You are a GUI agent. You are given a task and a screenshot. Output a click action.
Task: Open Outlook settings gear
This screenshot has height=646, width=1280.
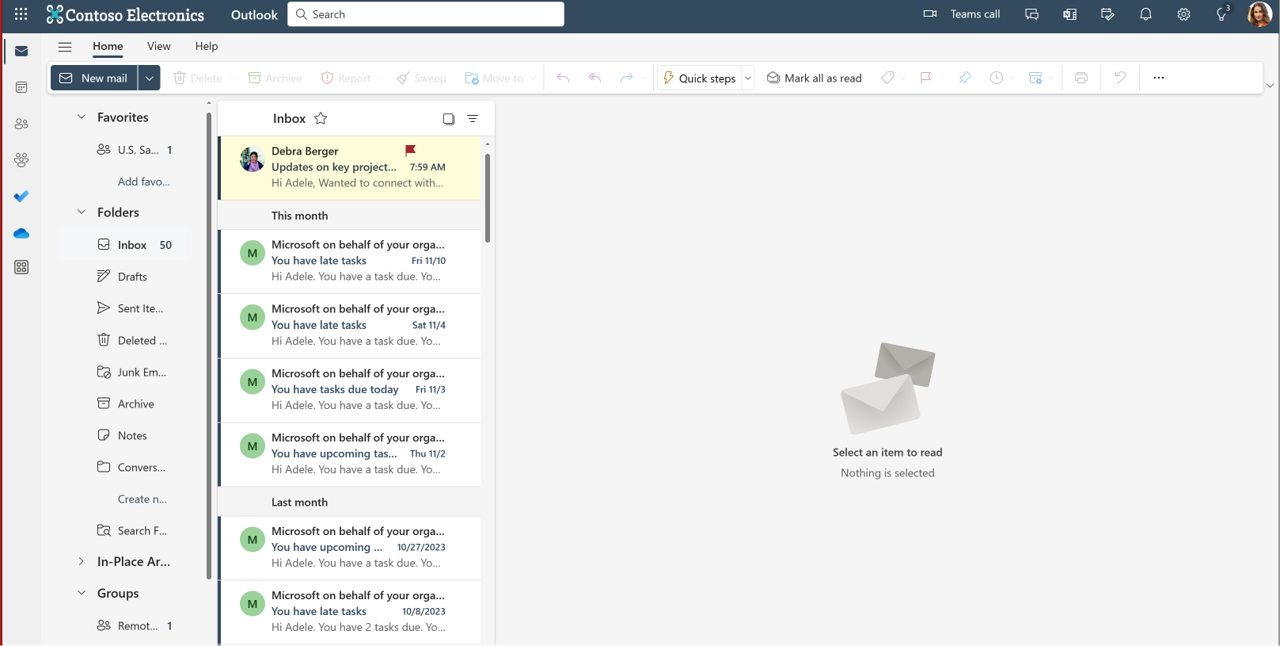pyautogui.click(x=1183, y=14)
